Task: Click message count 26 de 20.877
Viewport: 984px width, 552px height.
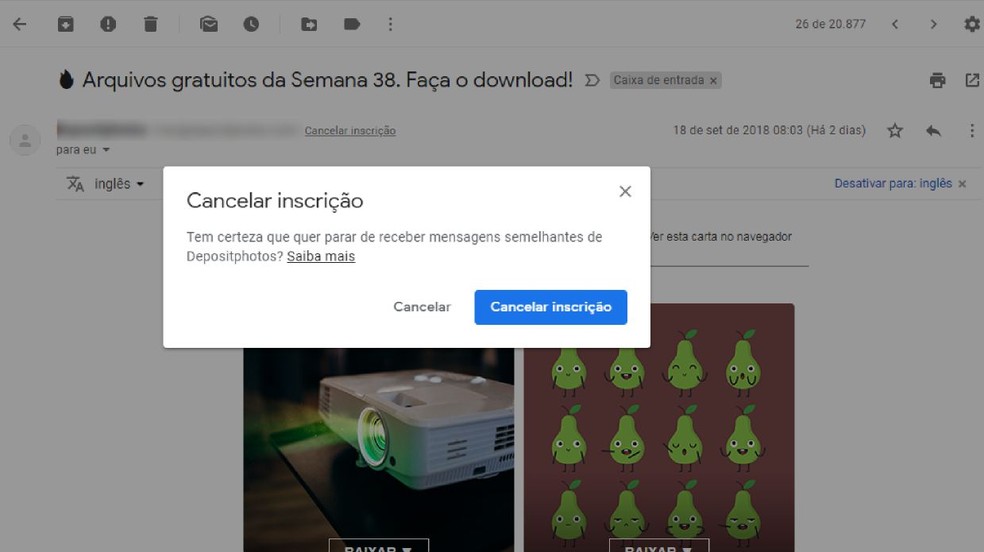Action: (x=830, y=24)
